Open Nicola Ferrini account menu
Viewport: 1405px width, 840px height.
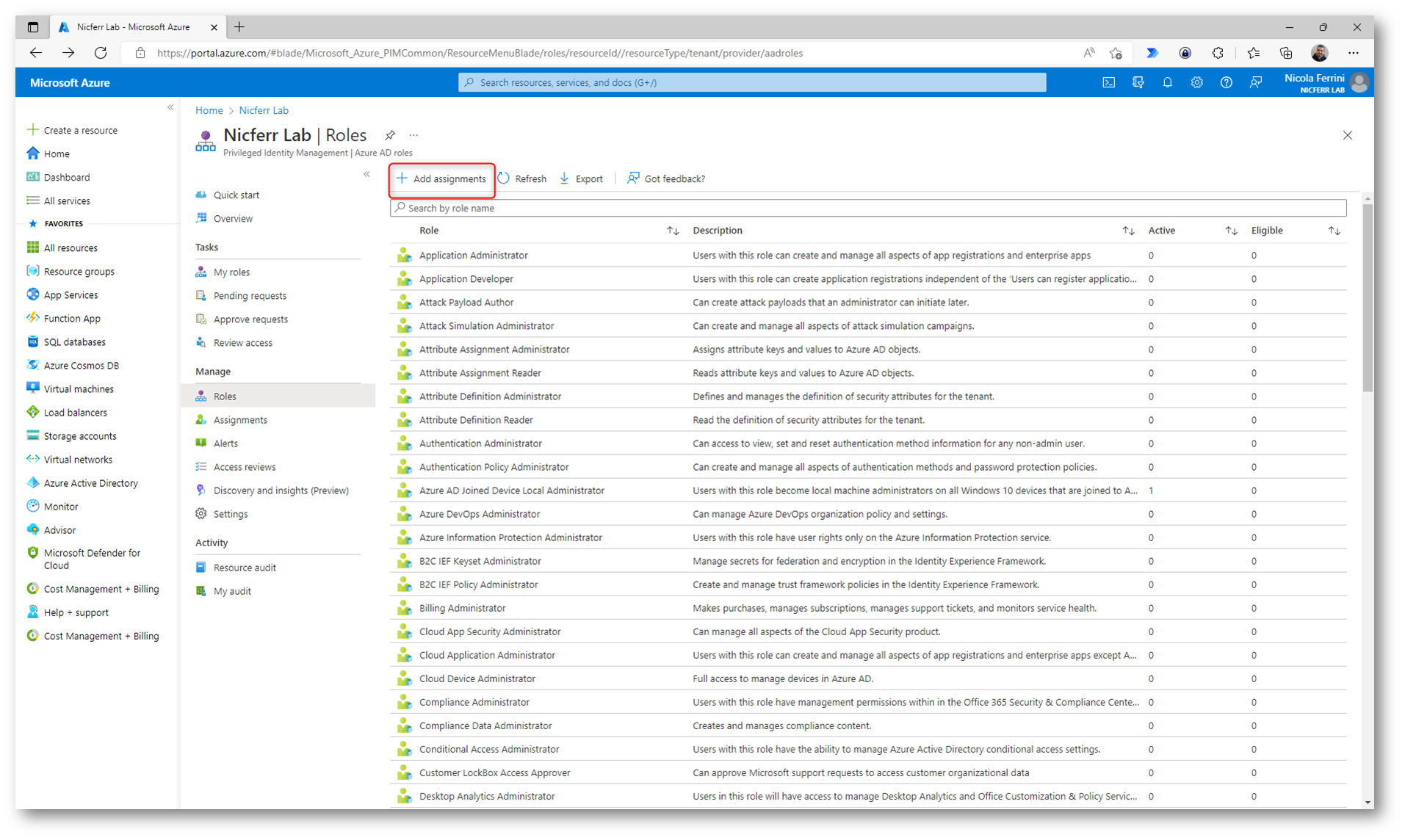(x=1326, y=83)
